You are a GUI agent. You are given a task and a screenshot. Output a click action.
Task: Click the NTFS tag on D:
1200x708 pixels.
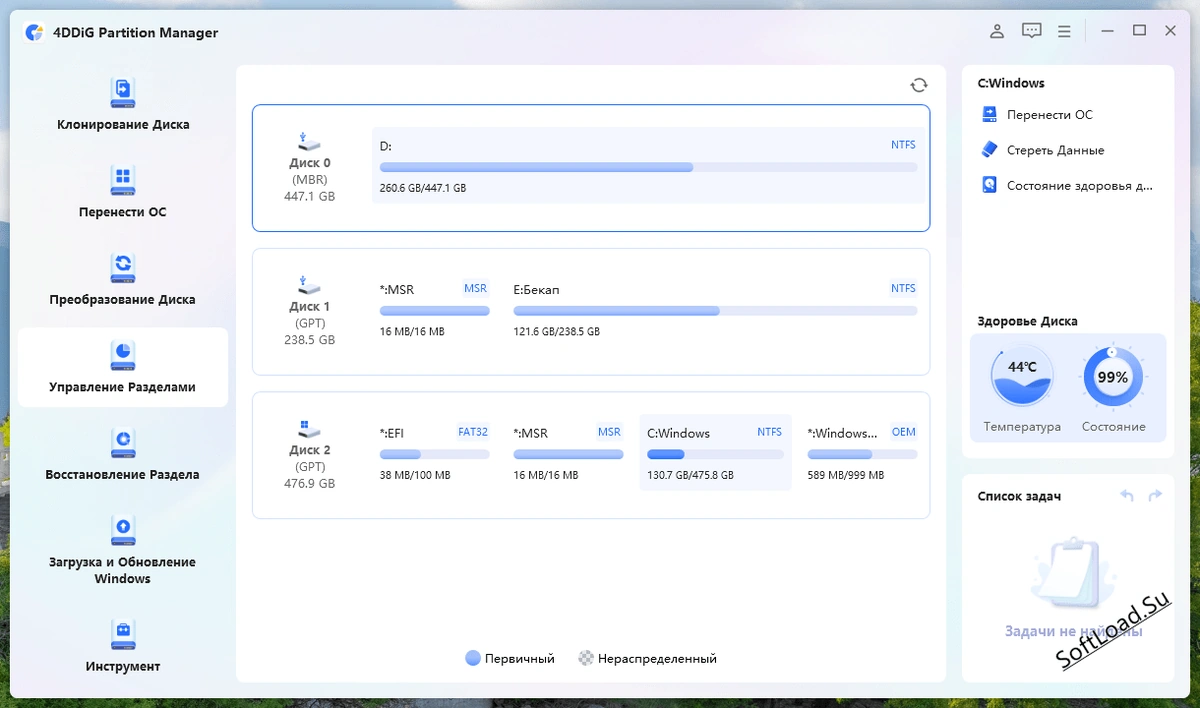point(903,145)
